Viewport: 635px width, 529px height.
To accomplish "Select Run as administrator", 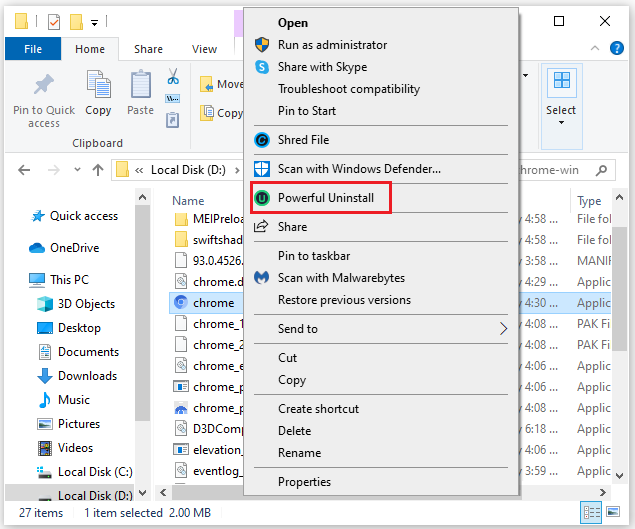I will tap(332, 45).
